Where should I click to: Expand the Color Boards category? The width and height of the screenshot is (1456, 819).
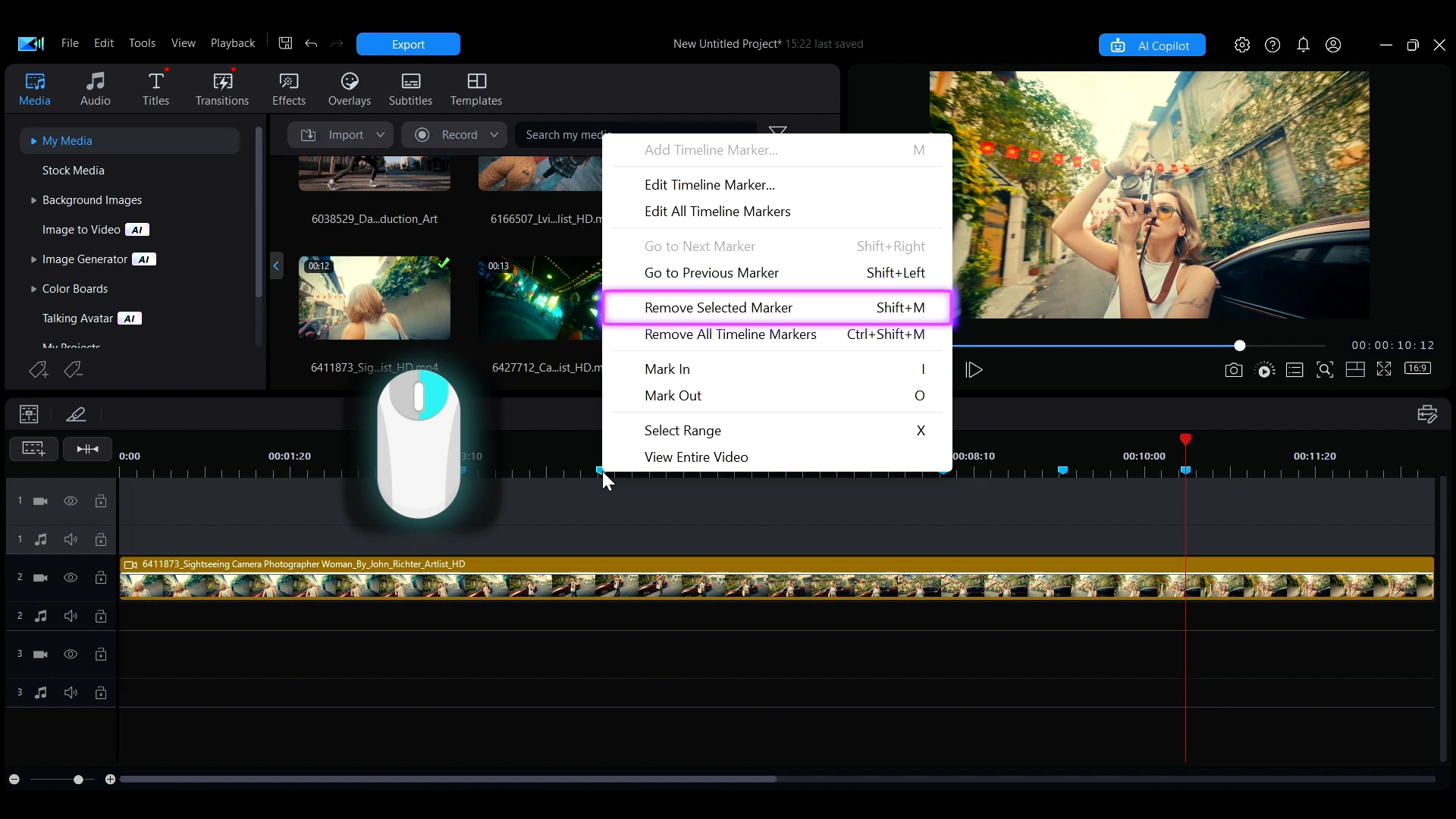click(x=33, y=289)
